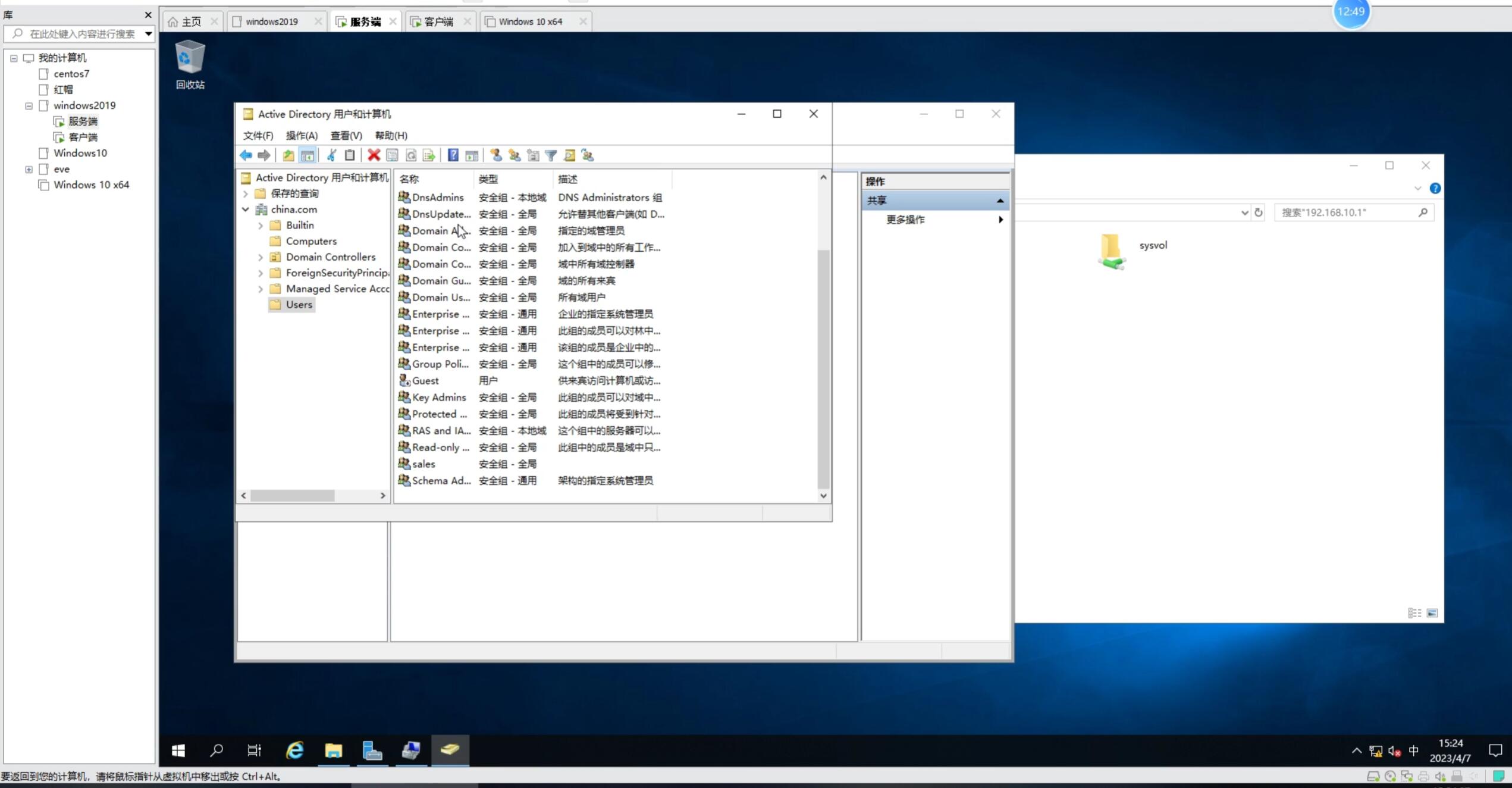The height and width of the screenshot is (788, 1512).
Task: Toggle show/hide console tree button
Action: point(308,155)
